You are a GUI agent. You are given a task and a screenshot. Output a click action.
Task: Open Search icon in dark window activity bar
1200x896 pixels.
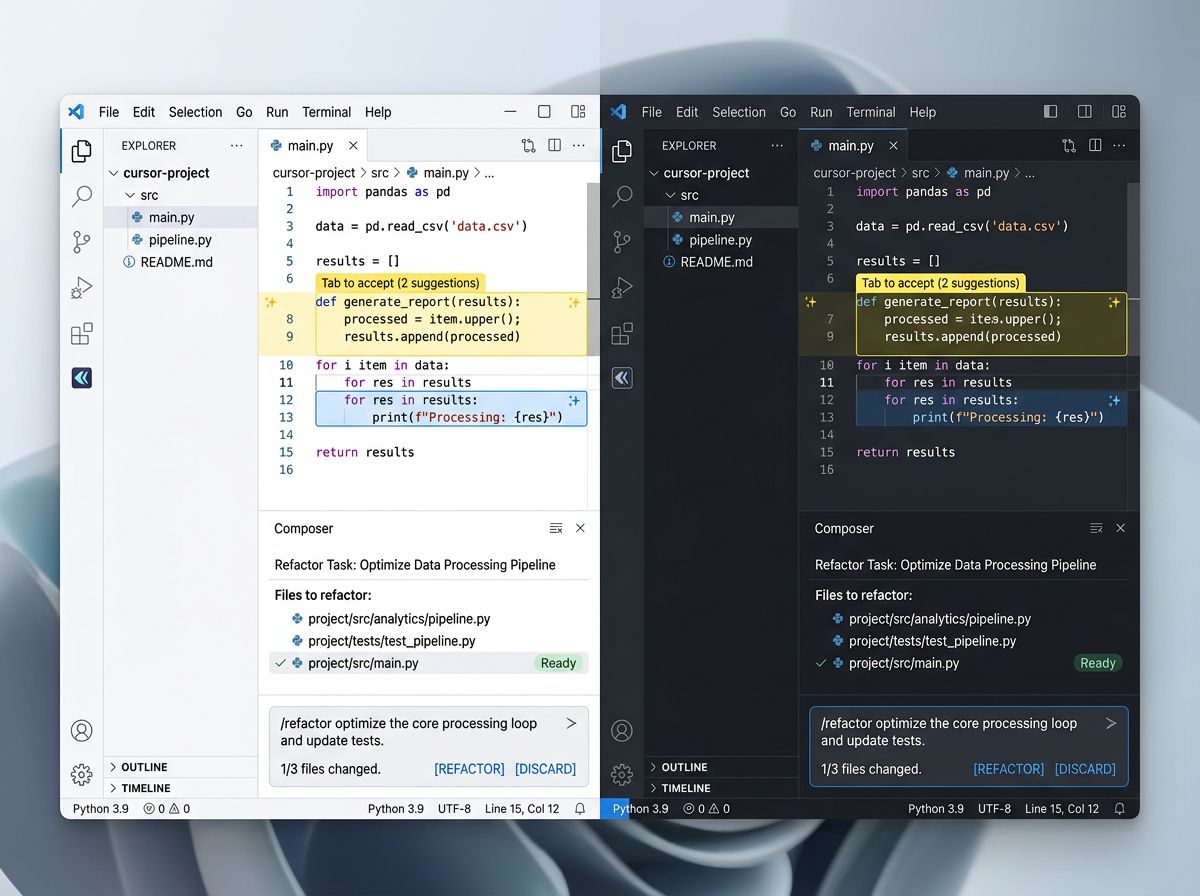(622, 196)
